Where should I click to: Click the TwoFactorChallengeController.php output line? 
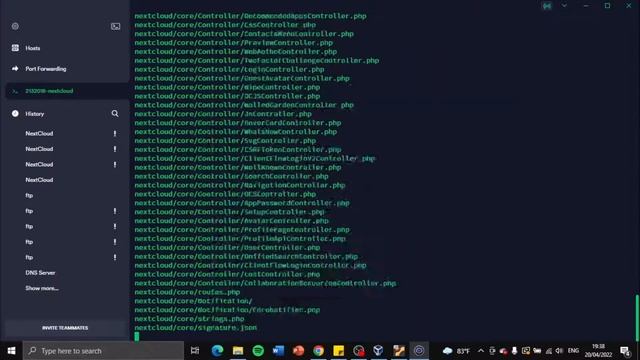pos(257,60)
